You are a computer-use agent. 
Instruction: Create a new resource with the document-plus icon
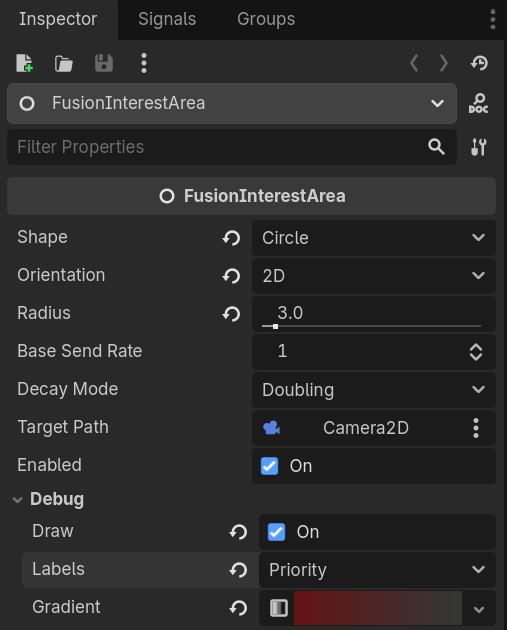25,63
